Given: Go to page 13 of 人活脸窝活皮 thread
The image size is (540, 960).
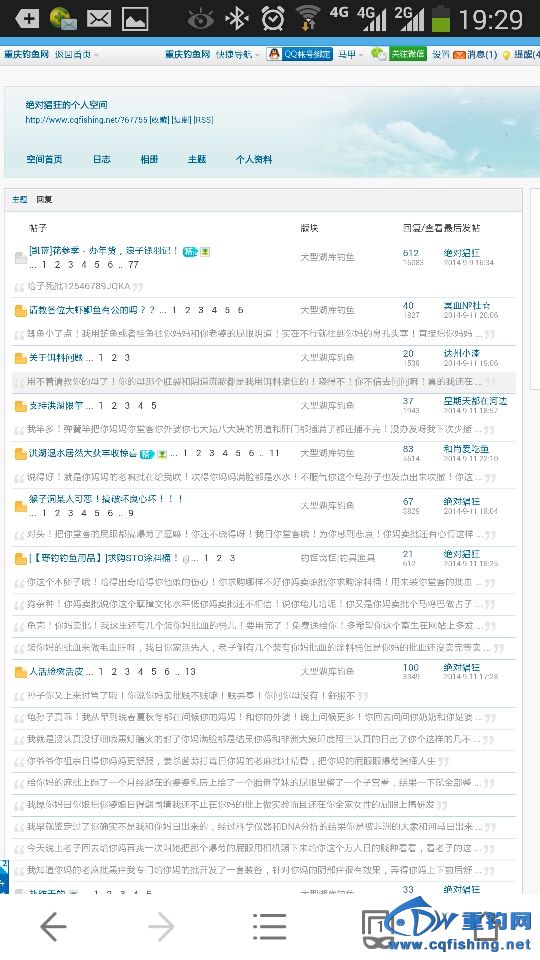Looking at the screenshot, I should [x=190, y=672].
